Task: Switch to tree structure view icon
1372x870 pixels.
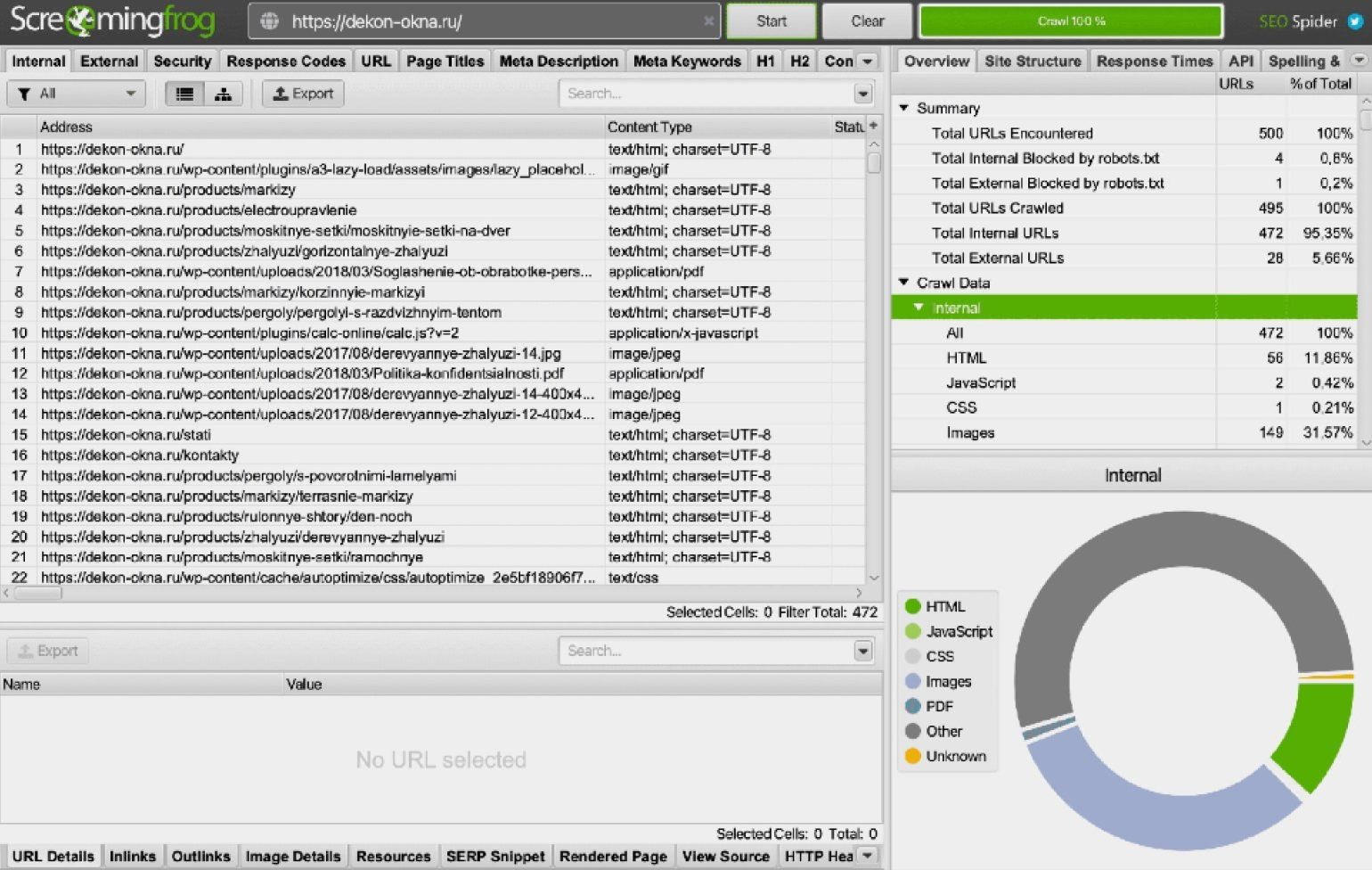Action: tap(223, 94)
